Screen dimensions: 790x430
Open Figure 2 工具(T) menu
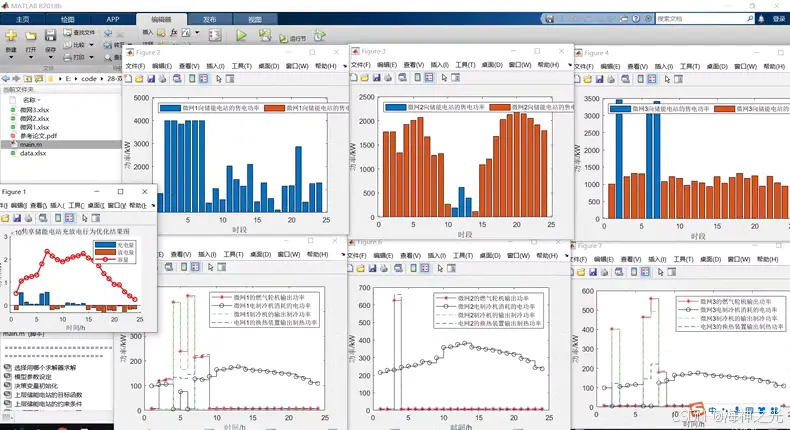(241, 66)
